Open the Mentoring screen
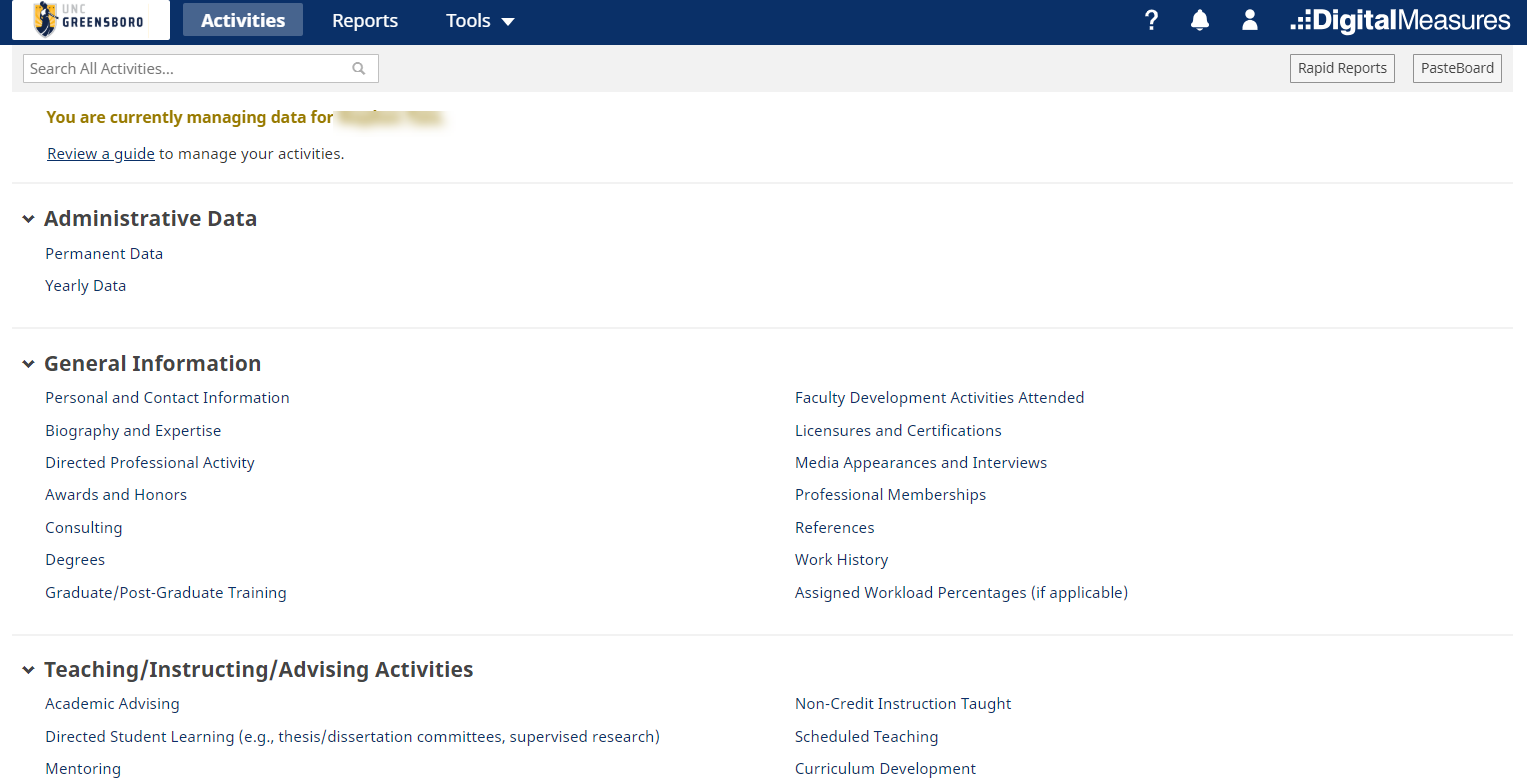This screenshot has height=778, width=1527. point(83,769)
